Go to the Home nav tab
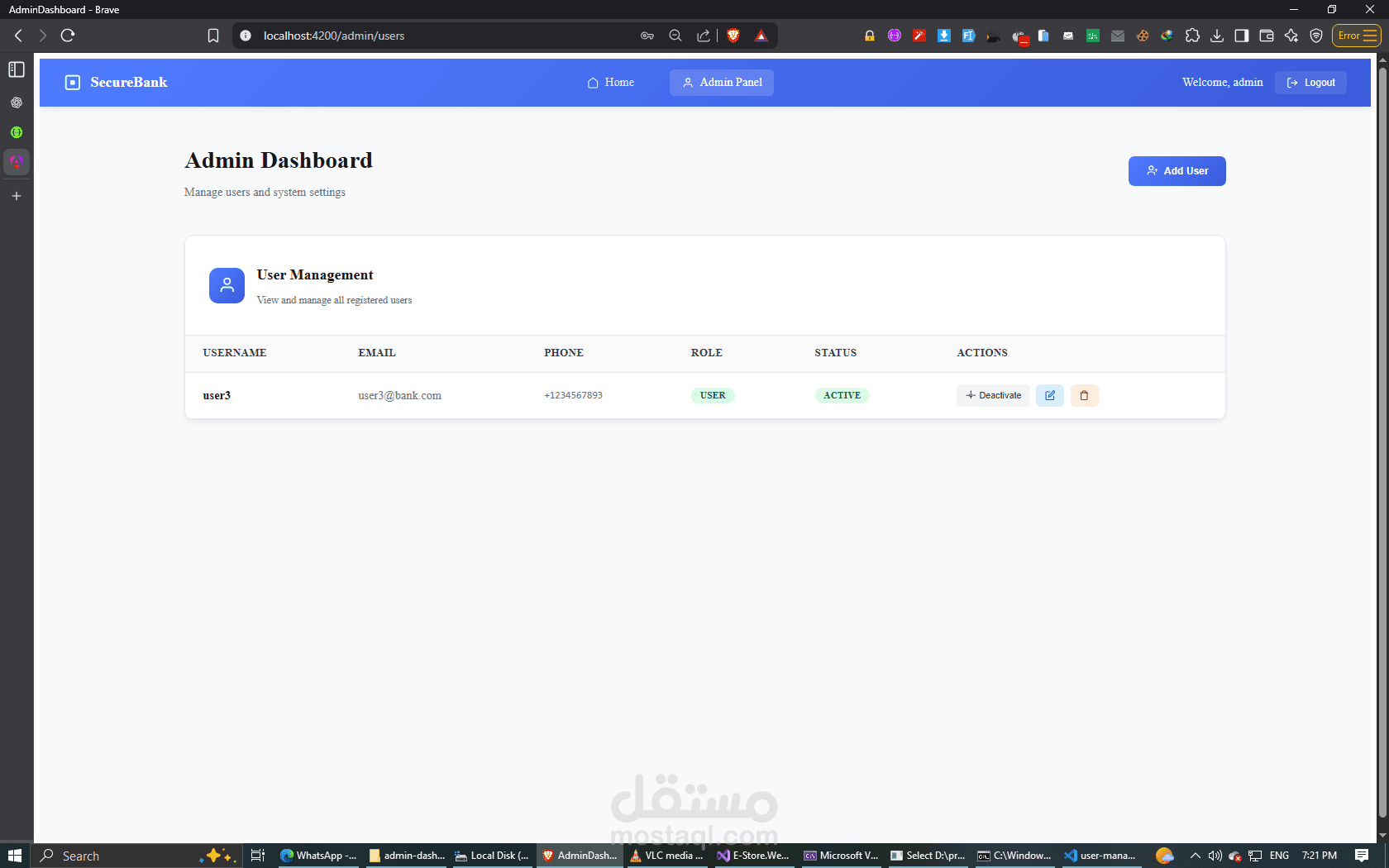 tap(610, 83)
